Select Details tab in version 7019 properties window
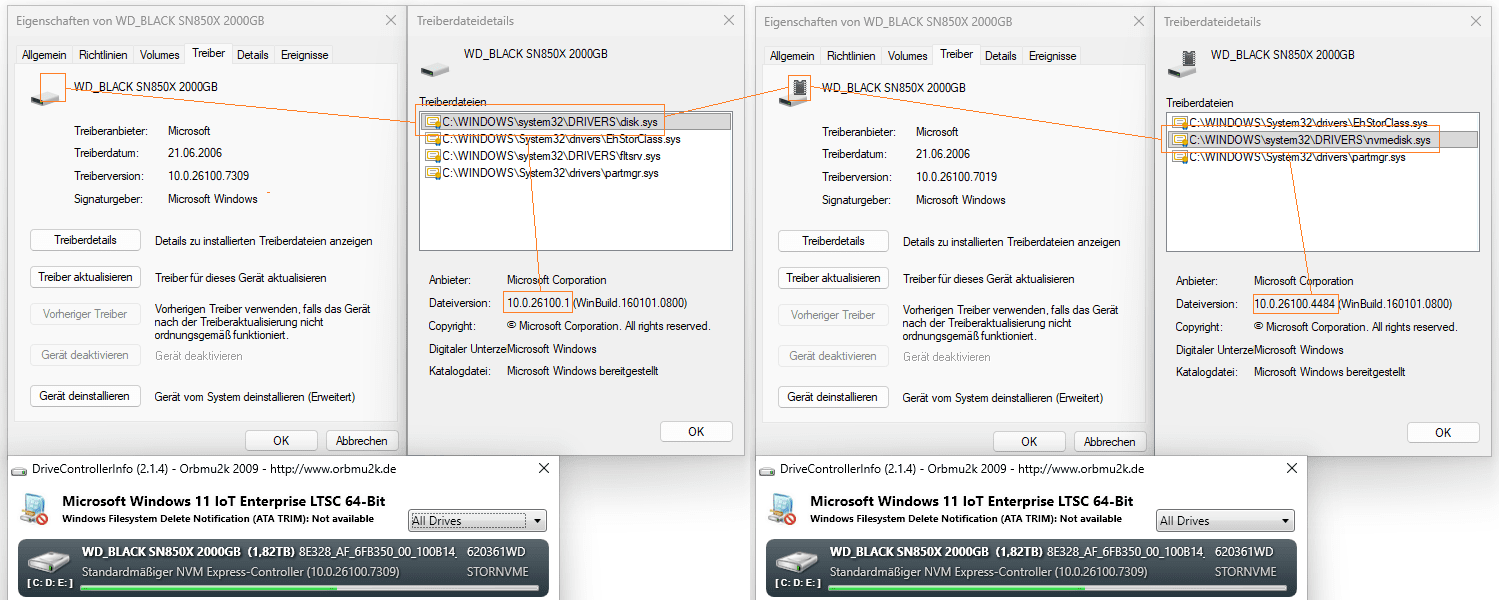The image size is (1499, 600). pos(1001,56)
